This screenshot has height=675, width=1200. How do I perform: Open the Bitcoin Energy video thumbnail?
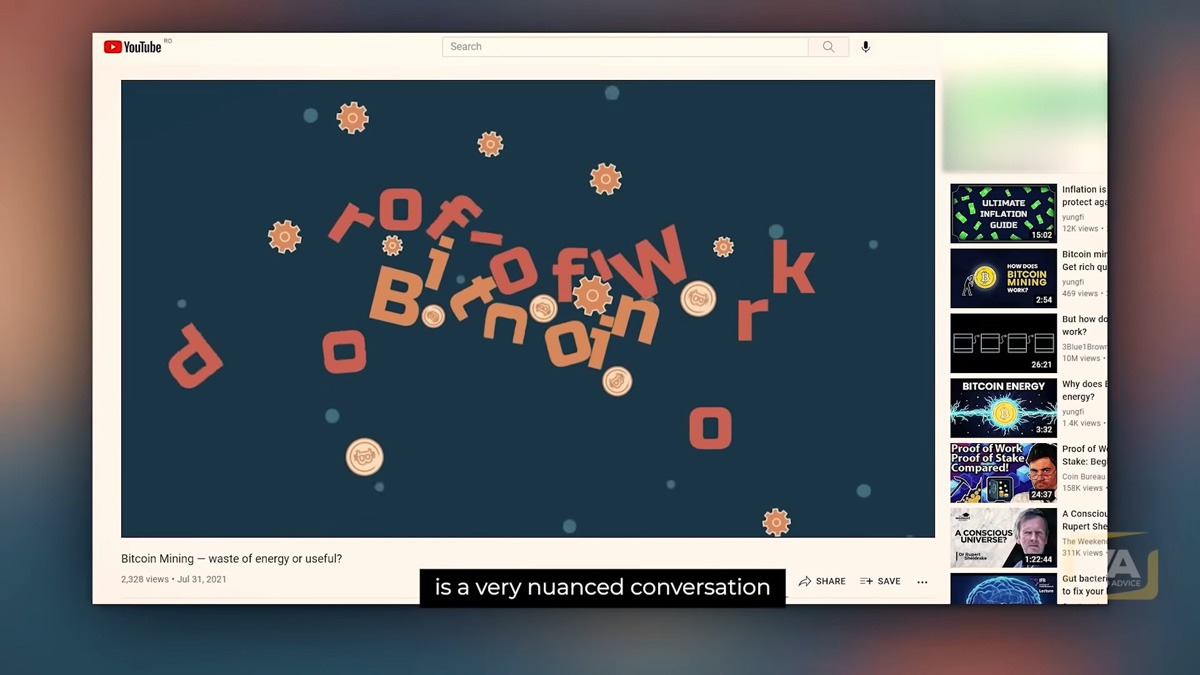tap(1003, 408)
